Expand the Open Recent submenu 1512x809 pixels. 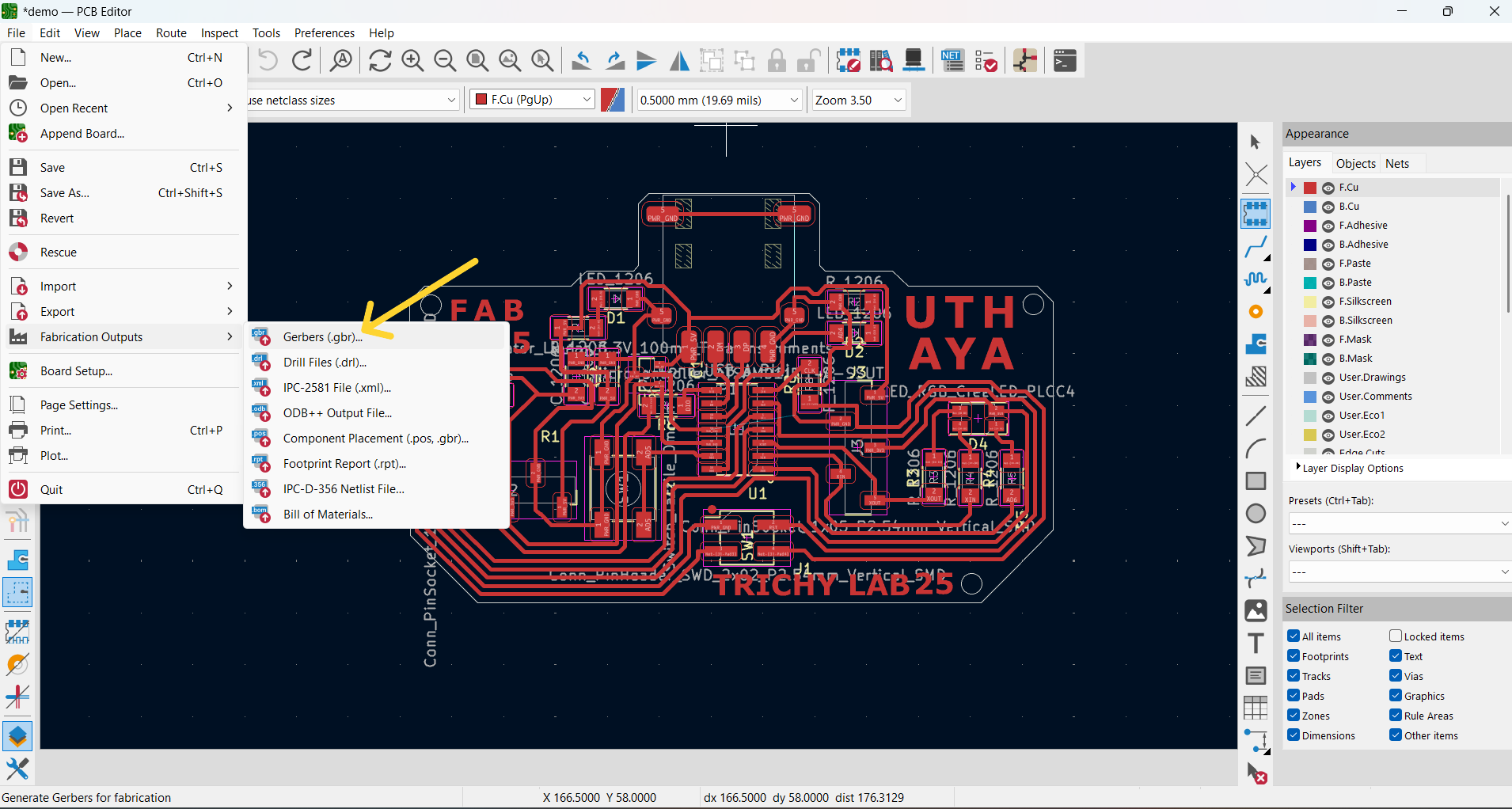pyautogui.click(x=123, y=108)
